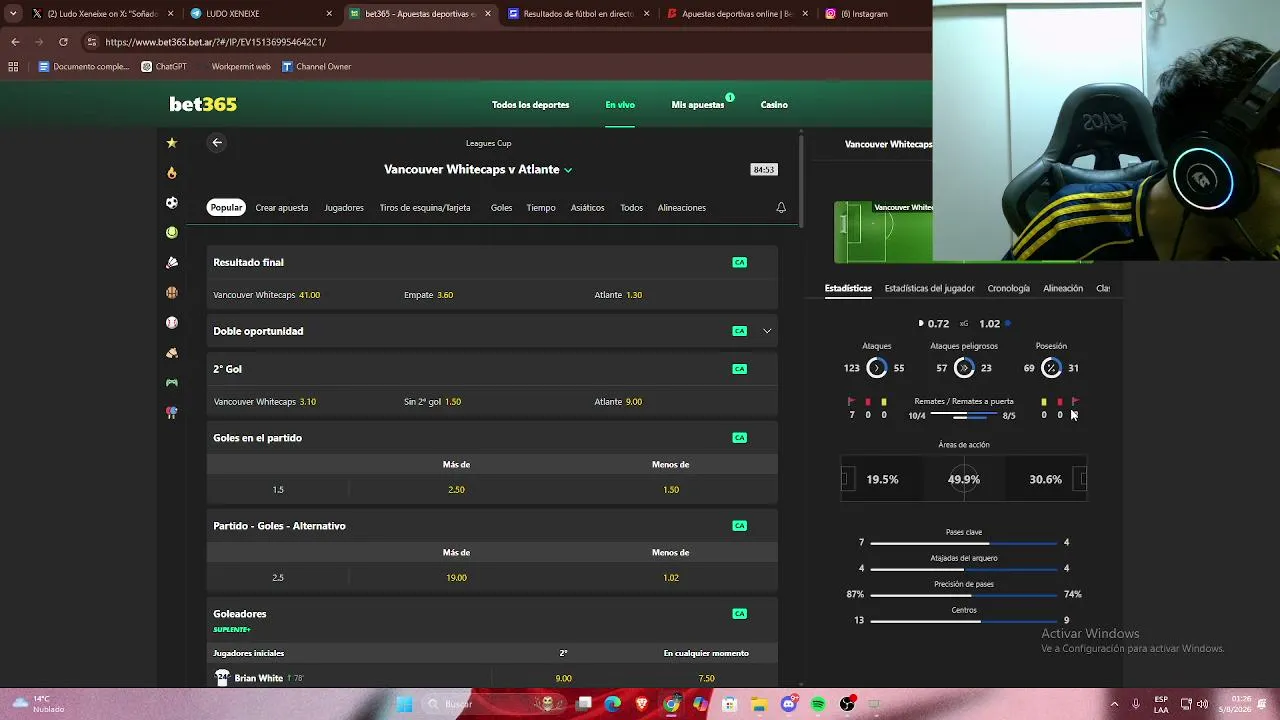Image resolution: width=1280 pixels, height=720 pixels.
Task: Click the browser address bar URL
Action: click(215, 42)
